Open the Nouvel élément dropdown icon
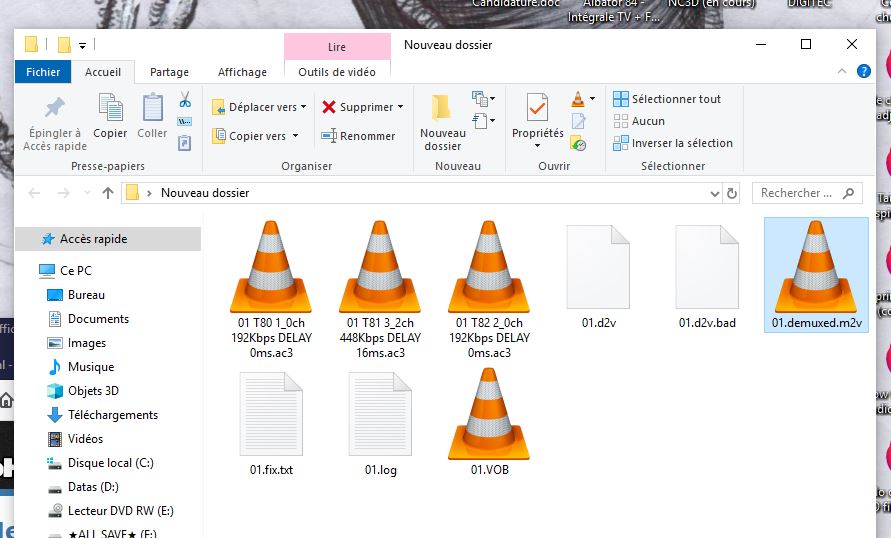Viewport: 891px width, 538px height. (x=483, y=99)
